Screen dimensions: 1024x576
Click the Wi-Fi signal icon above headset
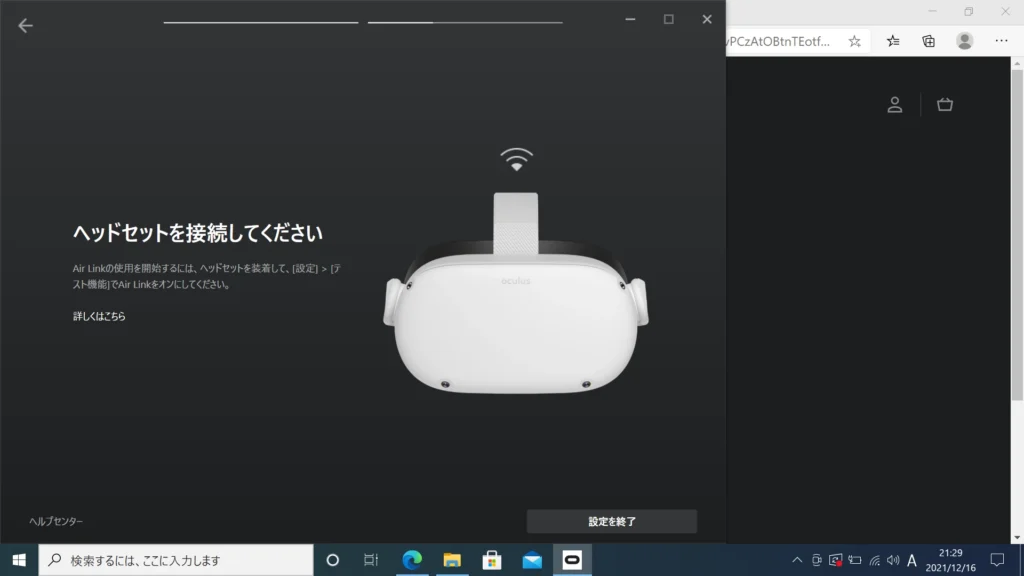517,159
